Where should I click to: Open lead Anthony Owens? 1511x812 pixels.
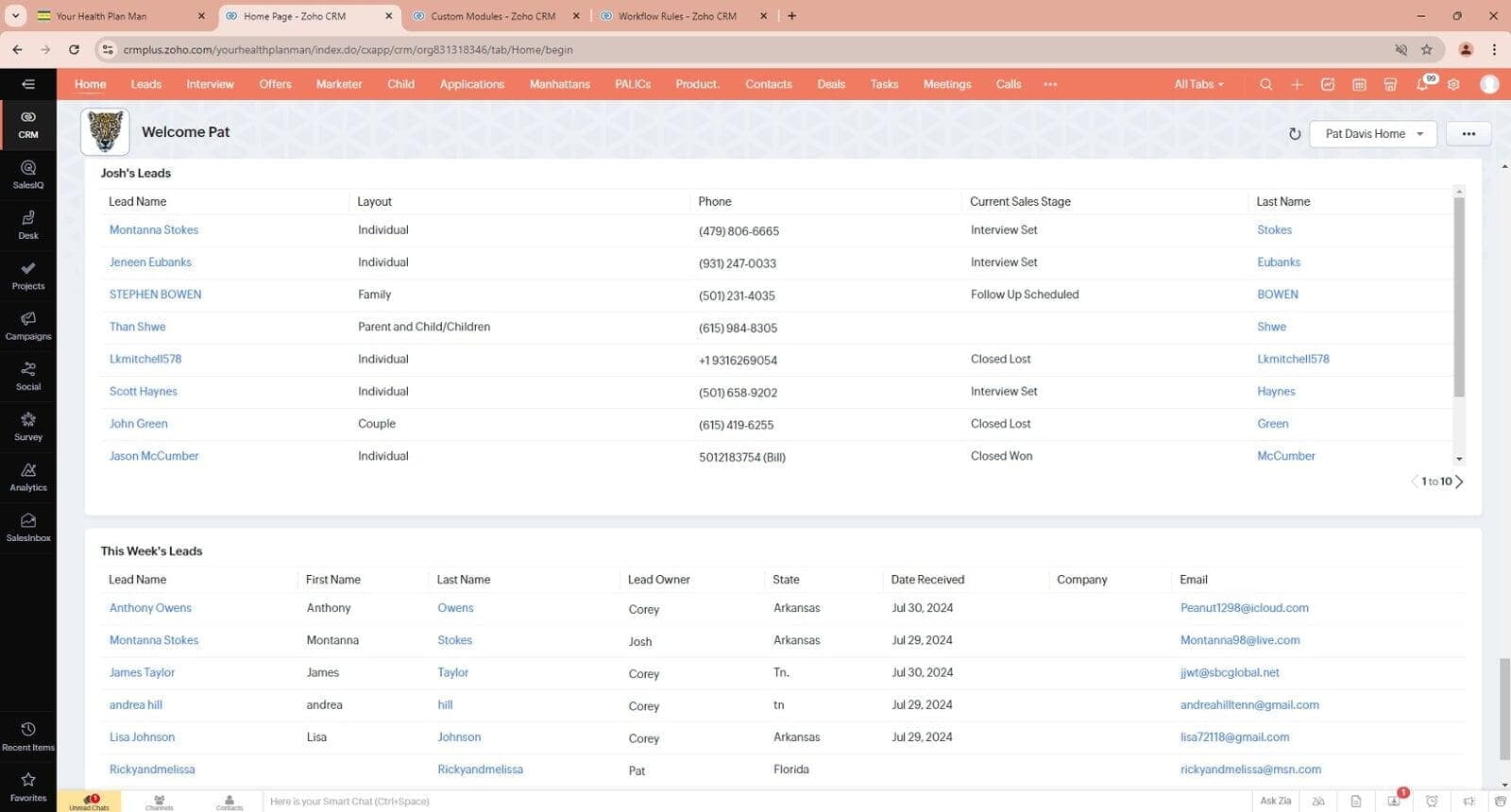click(150, 608)
